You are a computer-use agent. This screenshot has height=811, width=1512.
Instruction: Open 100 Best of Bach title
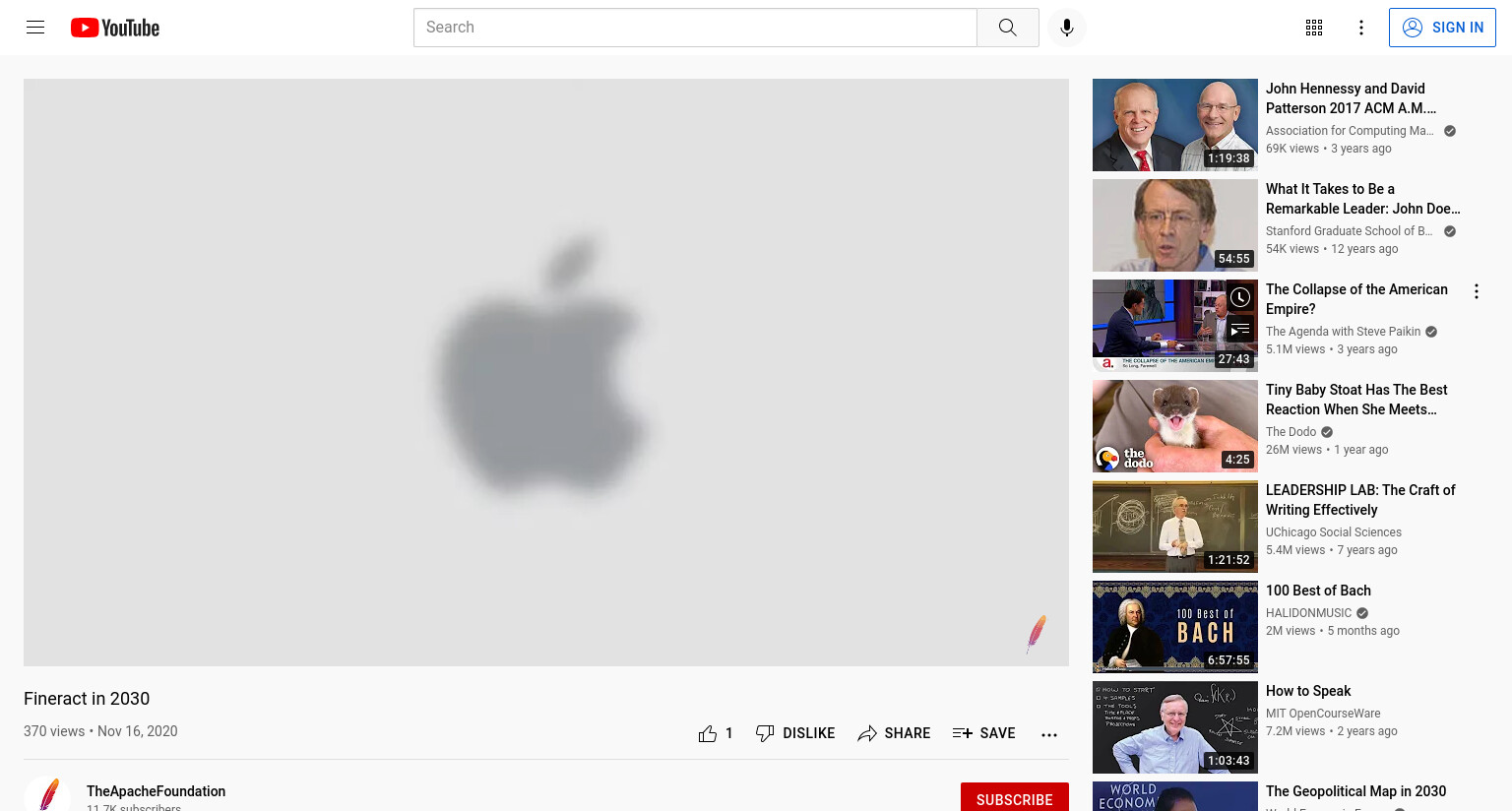pos(1318,591)
